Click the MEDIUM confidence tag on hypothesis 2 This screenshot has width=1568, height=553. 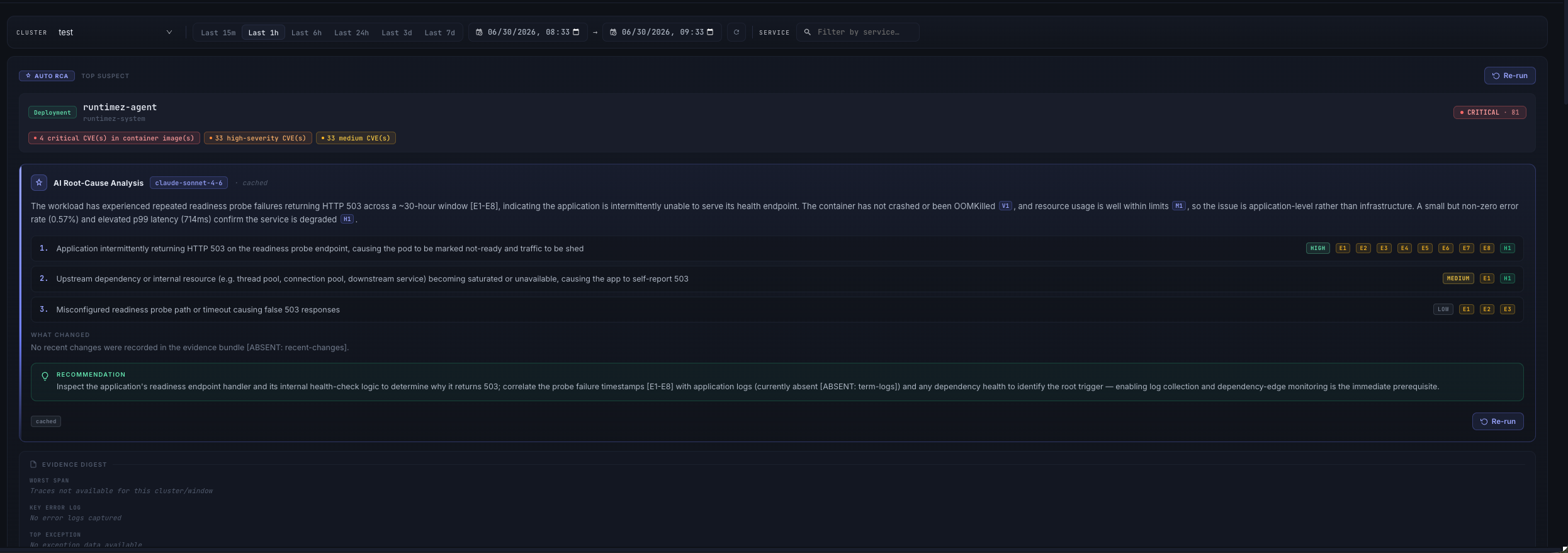pos(1458,278)
